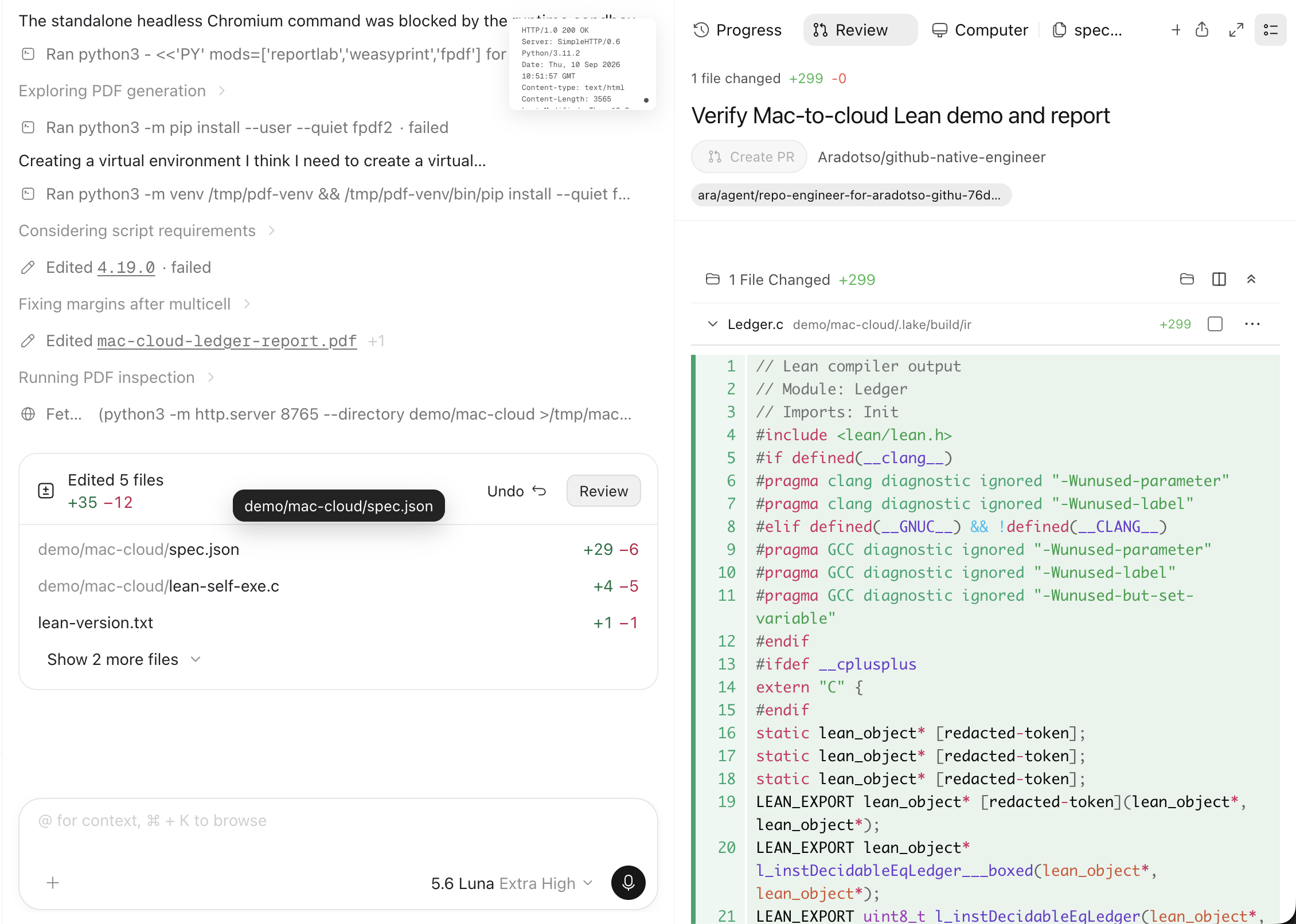Switch to the Review tab

tap(860, 30)
